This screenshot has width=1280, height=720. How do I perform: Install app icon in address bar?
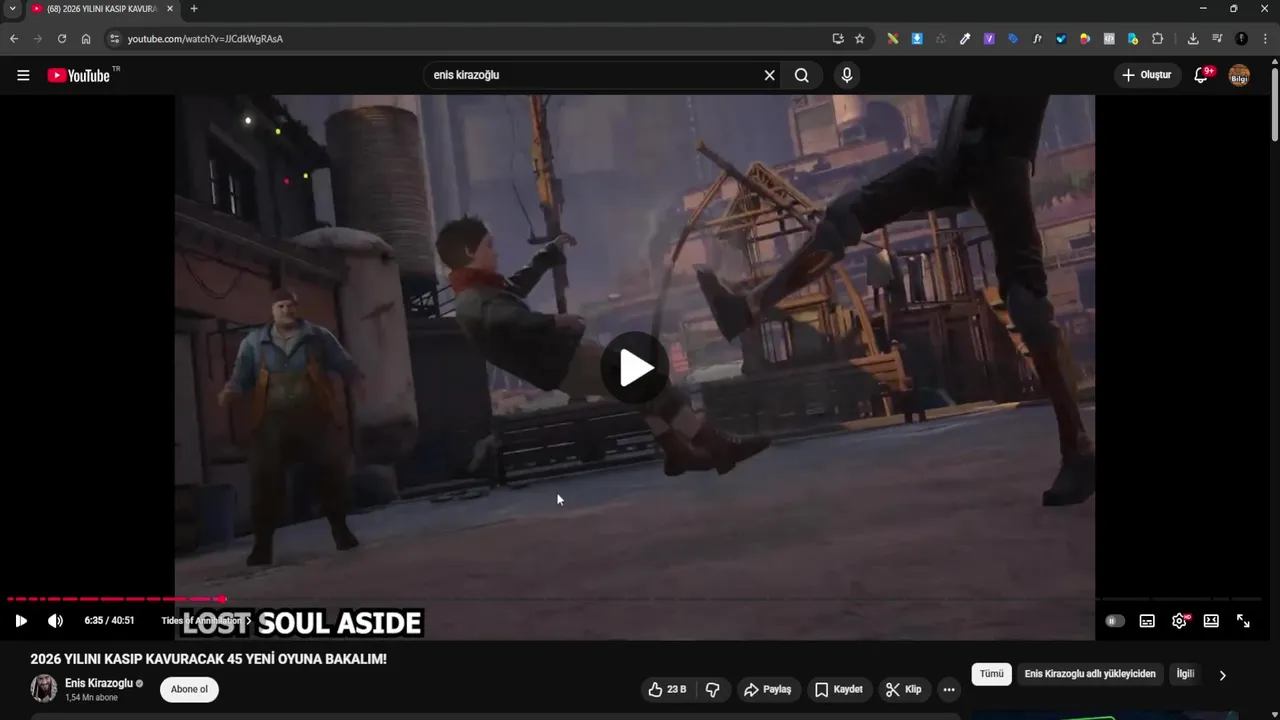[838, 39]
